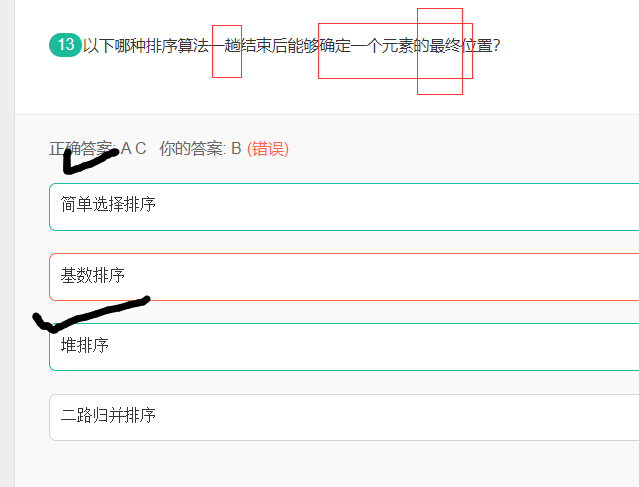The height and width of the screenshot is (487, 639).
Task: Click the green question number 13 badge
Action: tap(65, 45)
